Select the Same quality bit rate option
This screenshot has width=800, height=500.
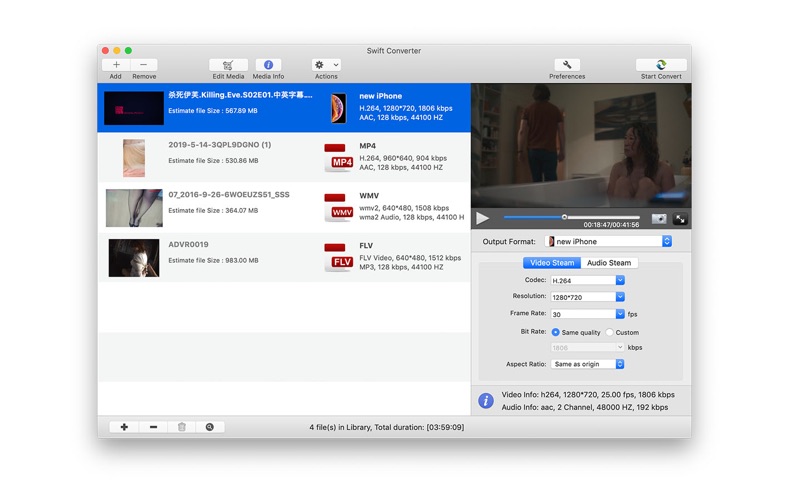(x=556, y=332)
